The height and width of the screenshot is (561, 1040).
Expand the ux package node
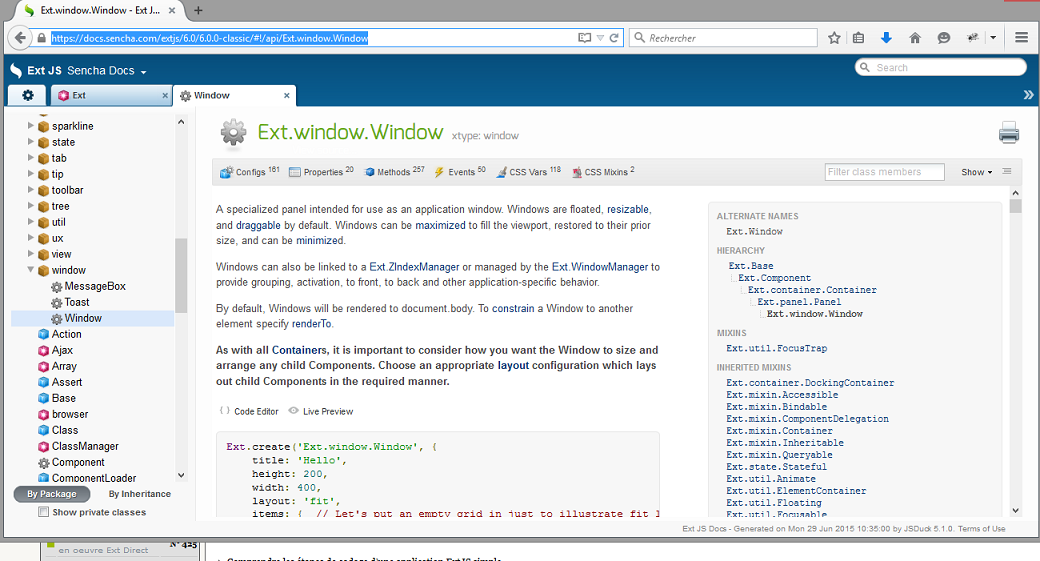(x=31, y=237)
